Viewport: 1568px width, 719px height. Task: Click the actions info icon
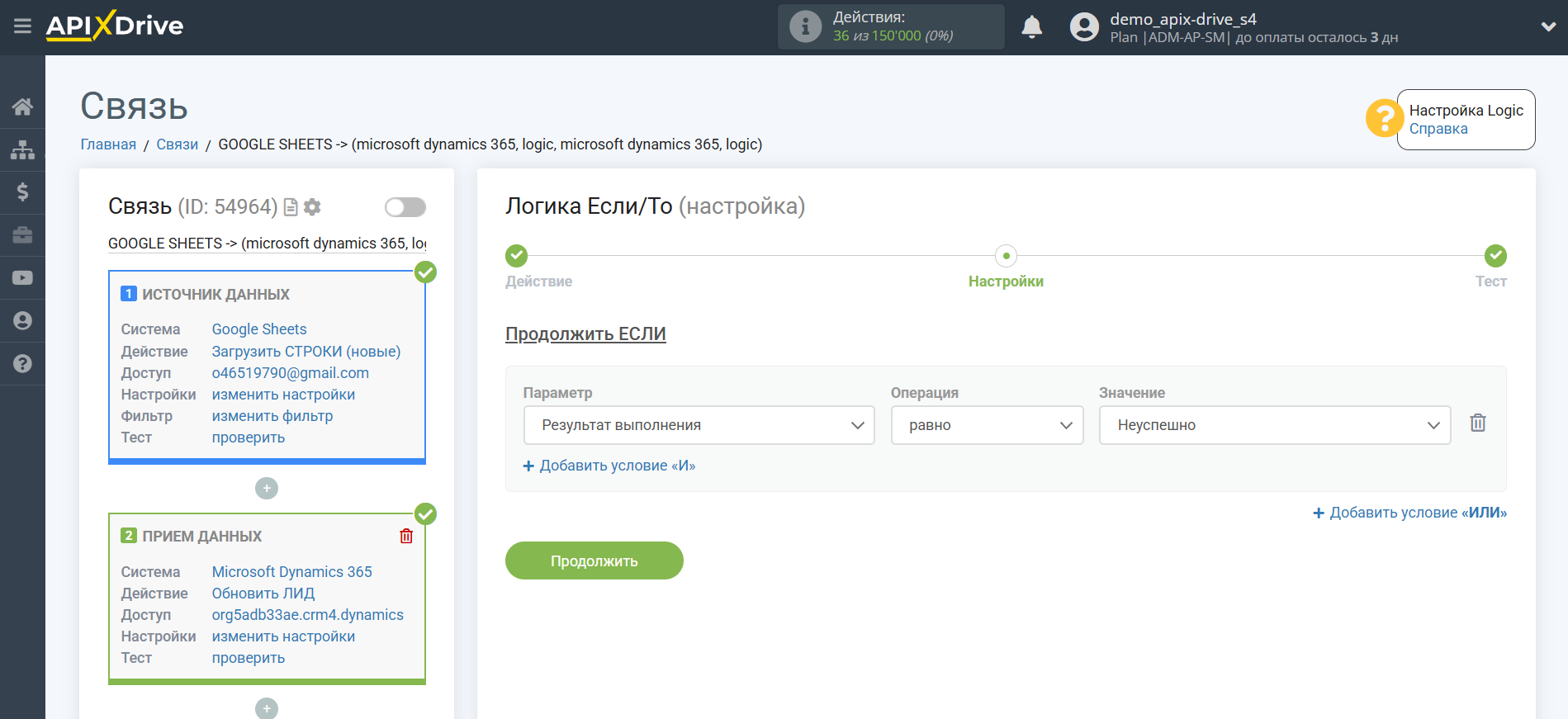coord(805,26)
